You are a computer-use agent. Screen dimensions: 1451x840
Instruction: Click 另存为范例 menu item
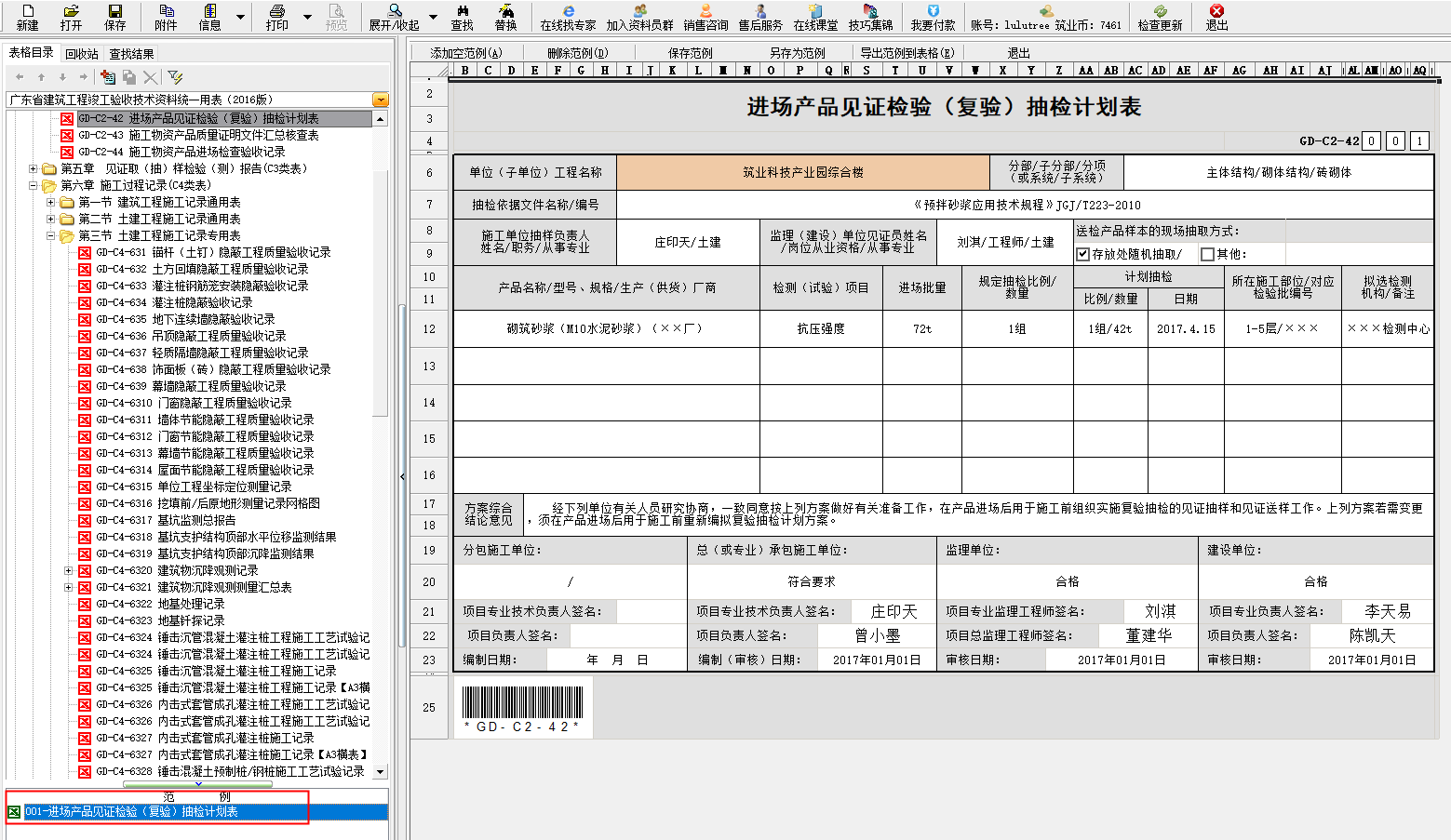click(x=798, y=53)
